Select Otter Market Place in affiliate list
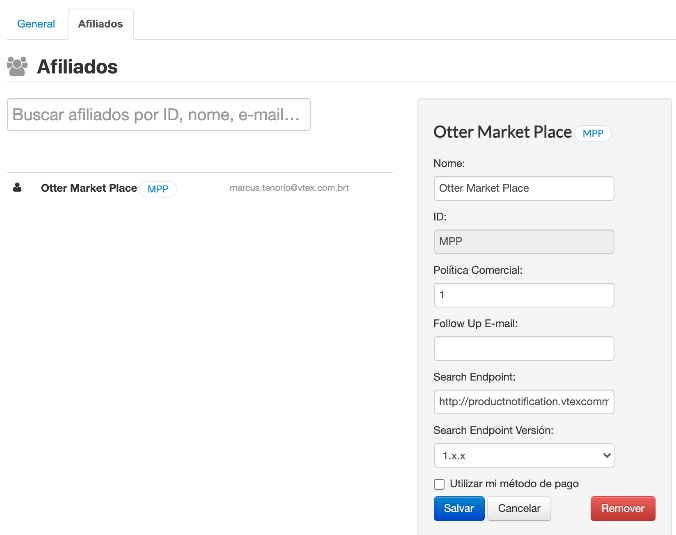The height and width of the screenshot is (535, 676). 88,188
